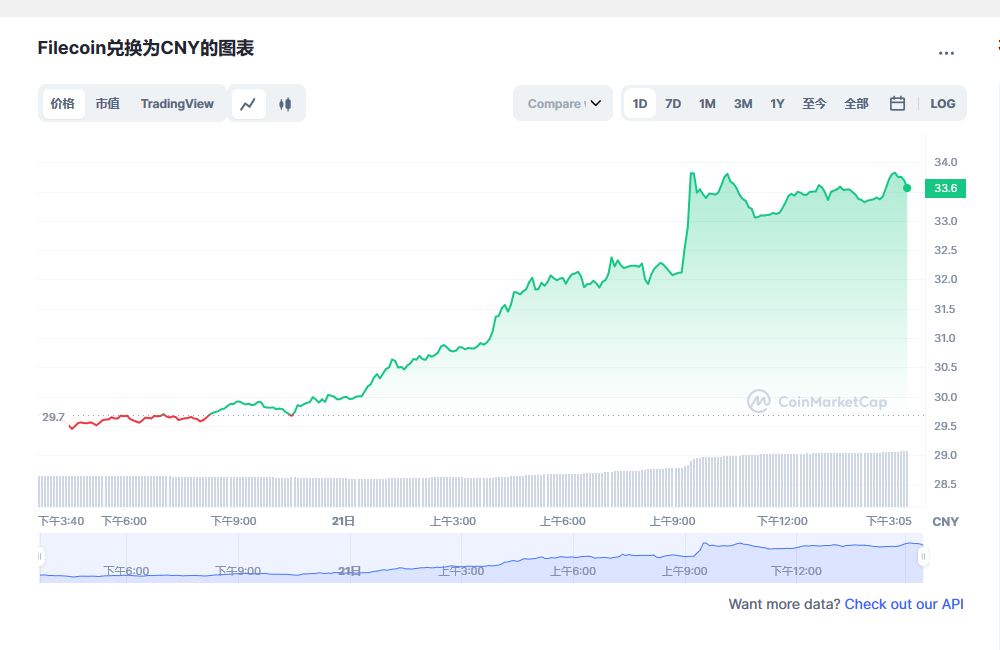Open the three-dot more options menu
The height and width of the screenshot is (650, 1000).
pyautogui.click(x=946, y=53)
